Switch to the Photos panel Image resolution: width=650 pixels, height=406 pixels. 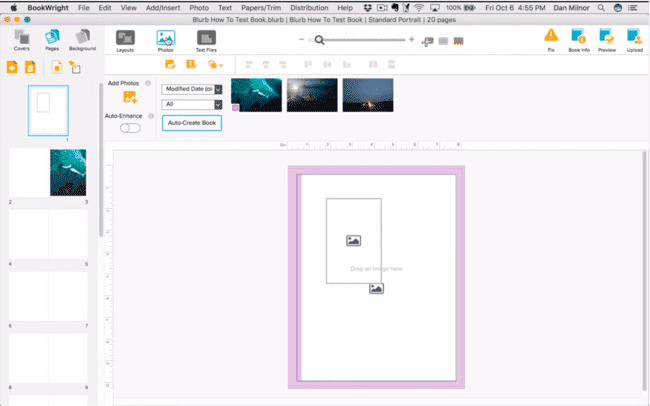tap(165, 41)
